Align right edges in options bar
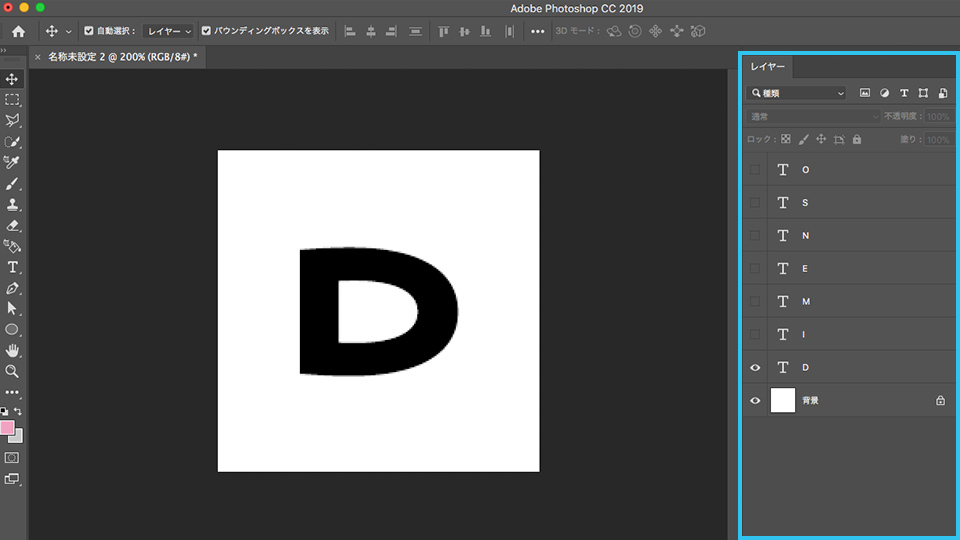Screen dimensions: 960x540 [x=391, y=31]
